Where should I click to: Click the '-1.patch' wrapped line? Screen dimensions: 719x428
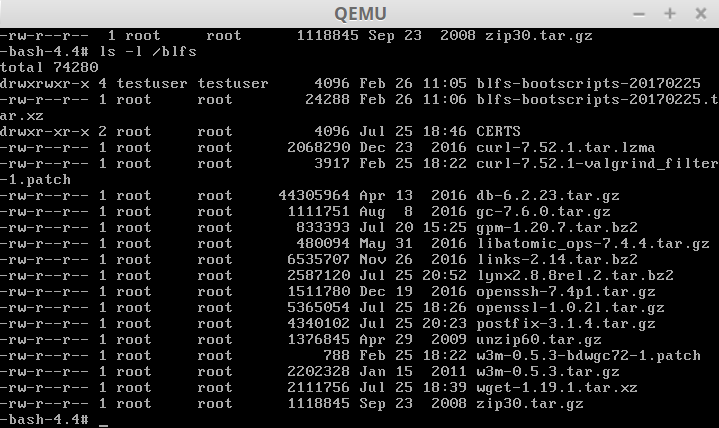coord(36,180)
